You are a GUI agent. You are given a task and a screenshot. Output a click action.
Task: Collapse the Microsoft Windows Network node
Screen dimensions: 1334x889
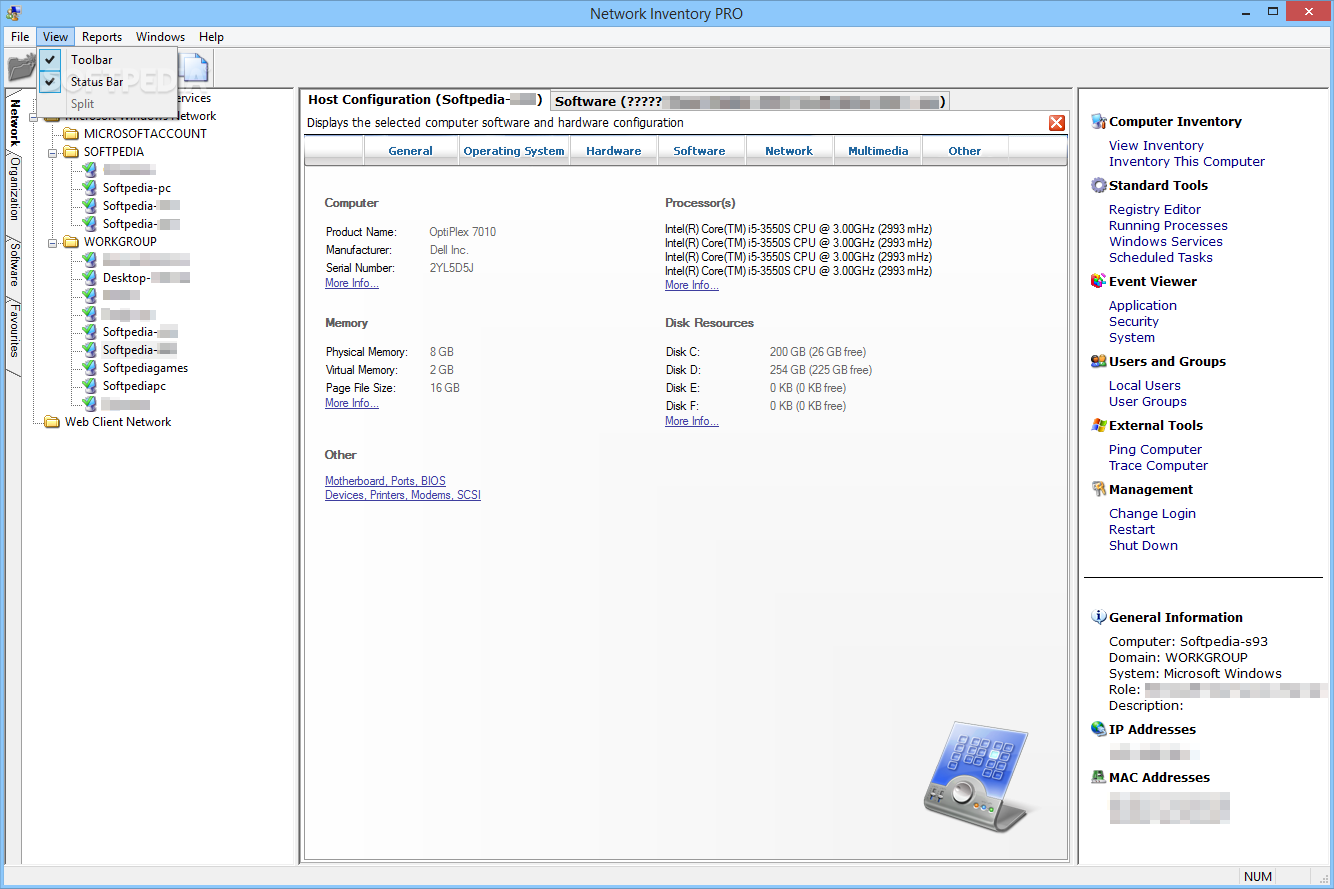pyautogui.click(x=34, y=116)
